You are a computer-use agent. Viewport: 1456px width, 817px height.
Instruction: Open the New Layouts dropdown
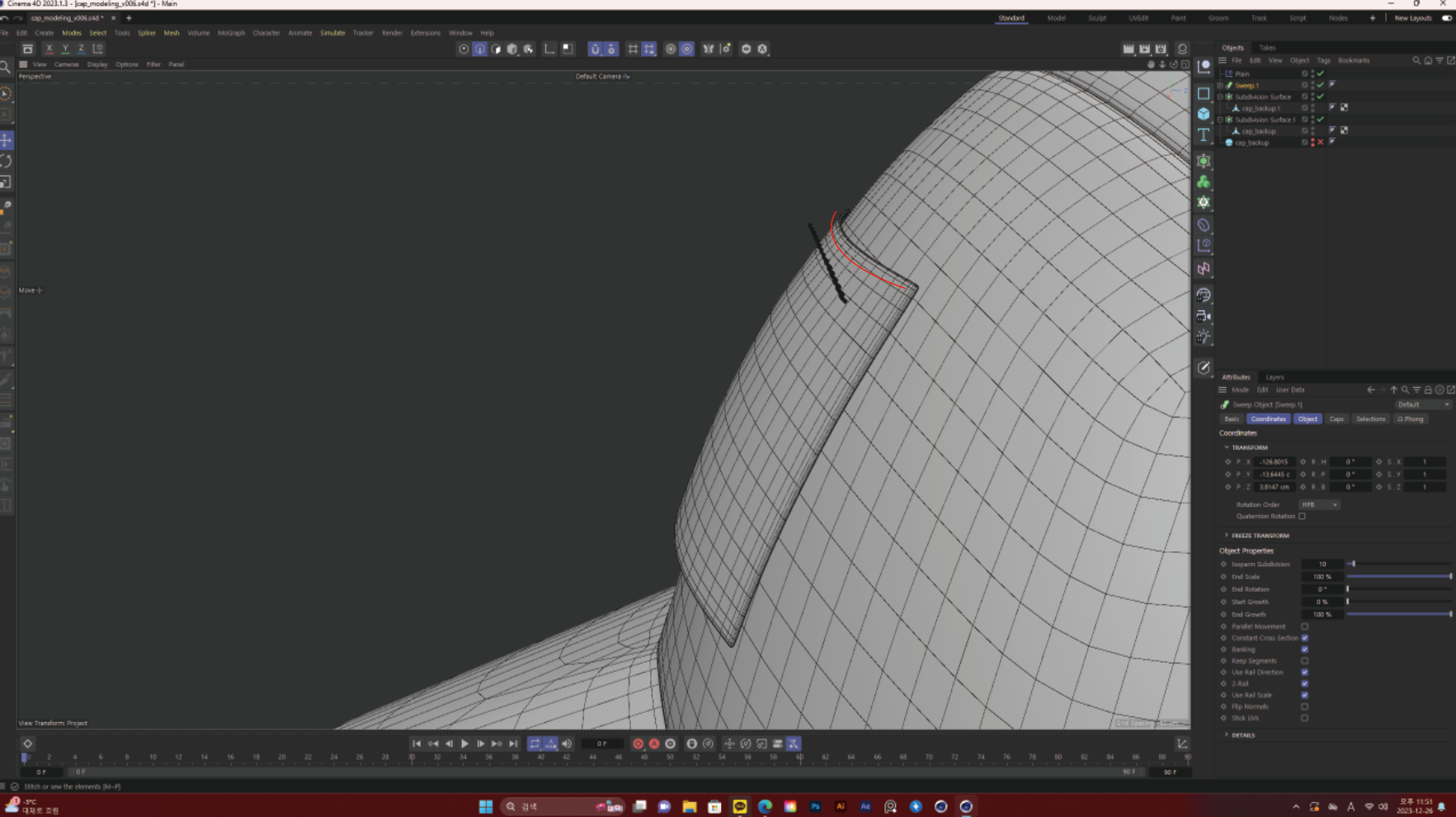pos(1413,18)
